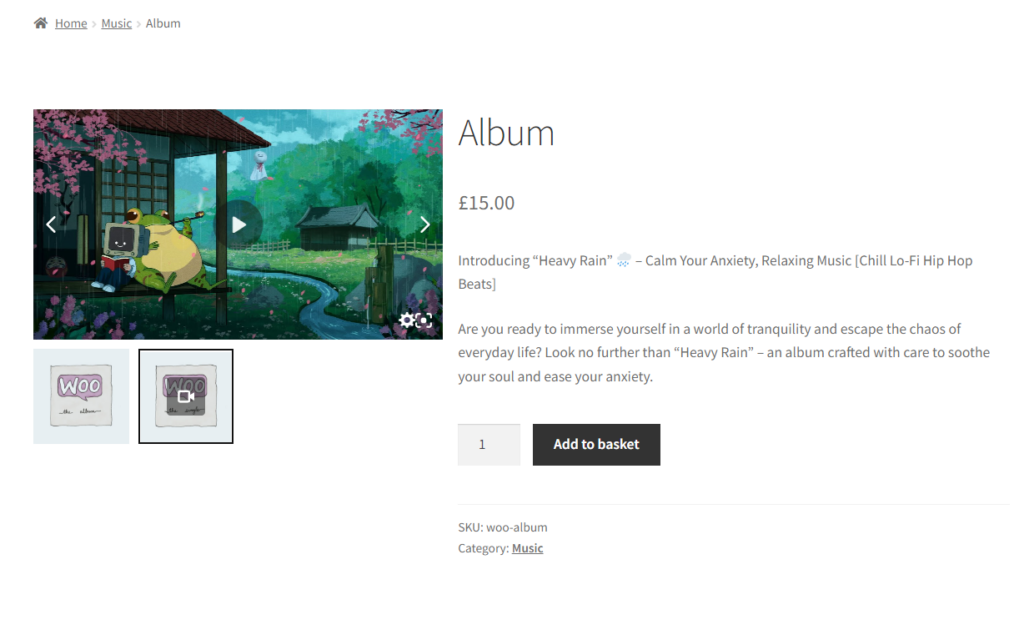Screen dimensions: 1024x620
Task: Select the video thumbnail with camera icon
Action: (185, 397)
